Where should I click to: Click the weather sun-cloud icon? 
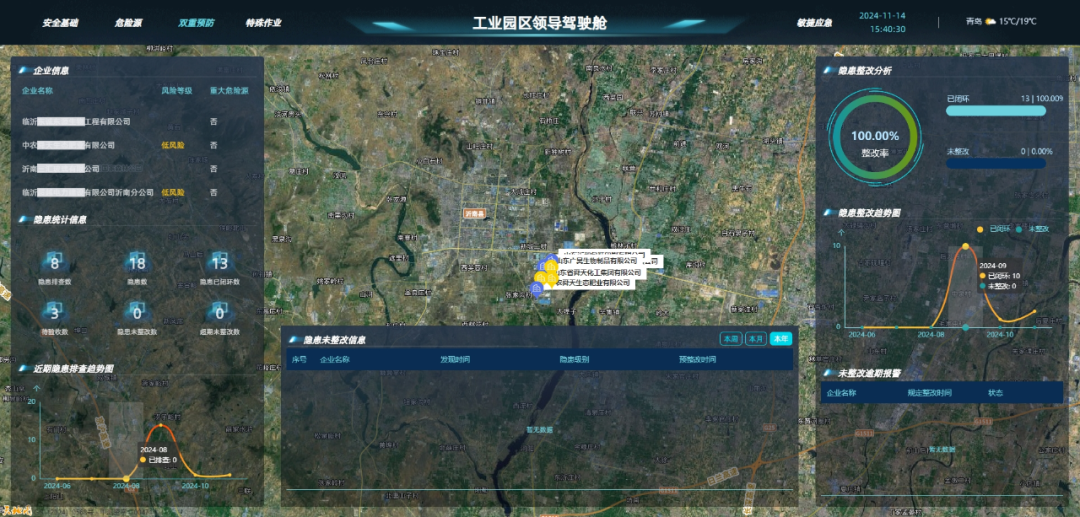click(989, 21)
